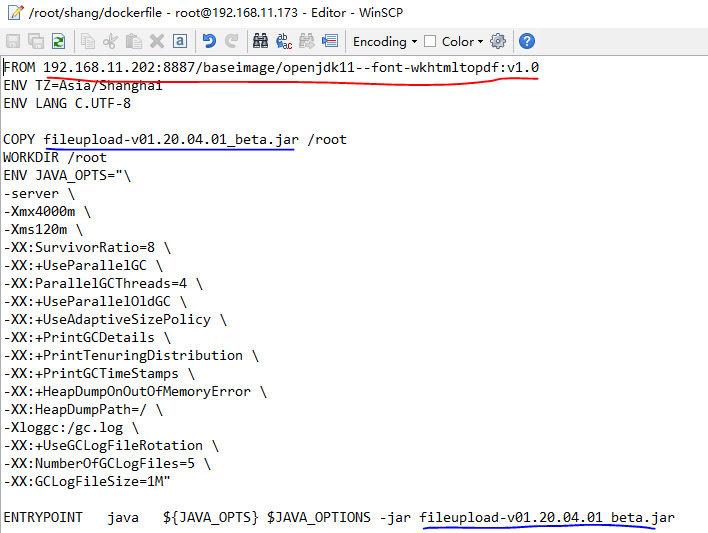The image size is (708, 533).
Task: Place cursor on the FROM 192.168.11.202:8887 line
Action: click(271, 67)
